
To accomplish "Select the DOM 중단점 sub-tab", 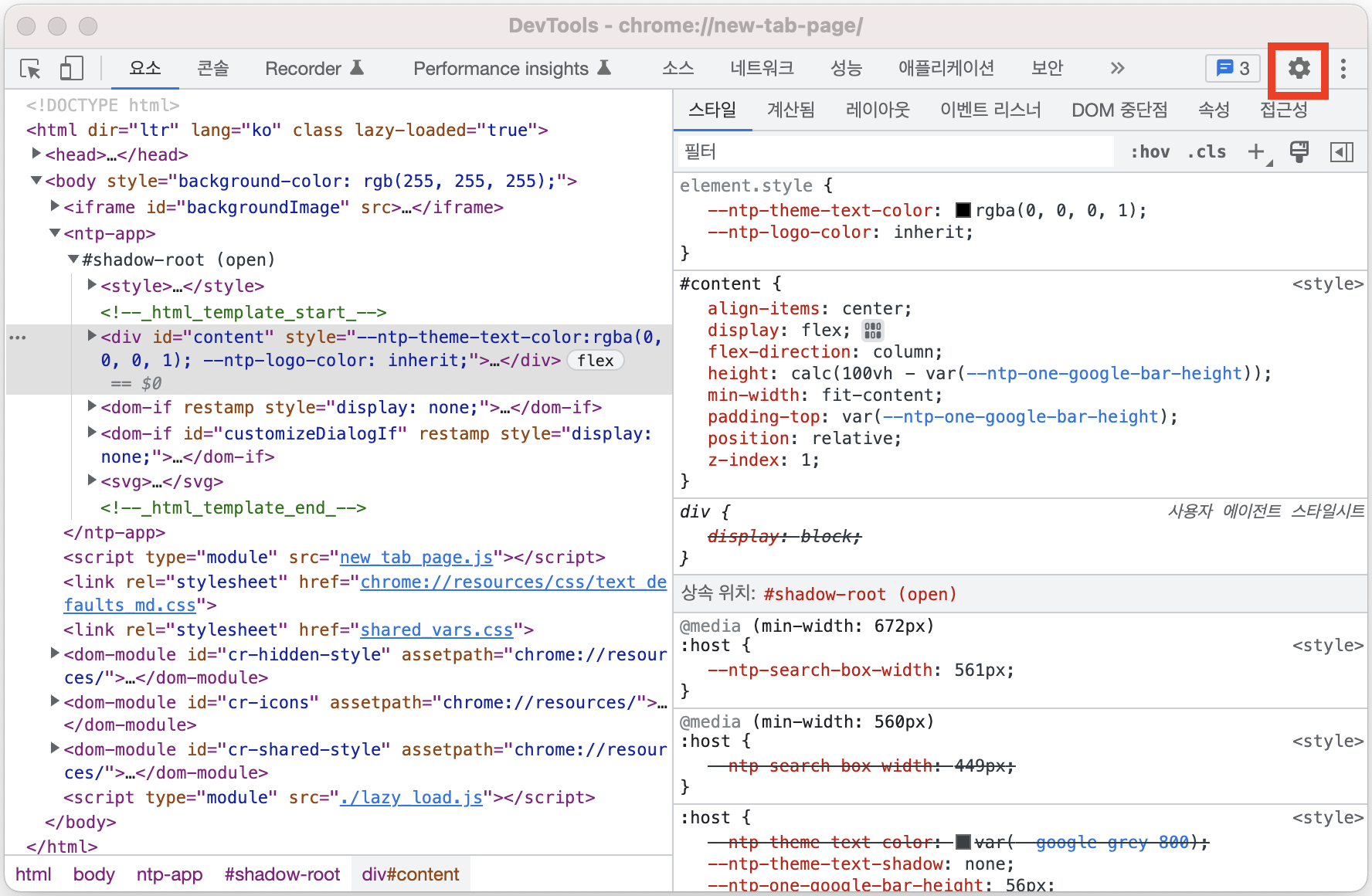I will coord(1119,110).
